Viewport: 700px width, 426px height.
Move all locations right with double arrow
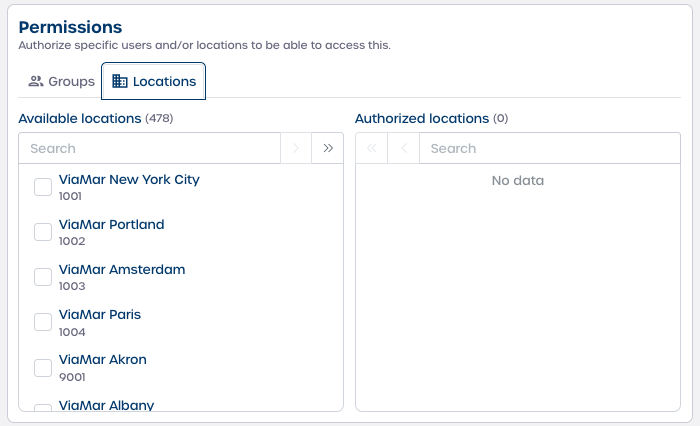click(327, 148)
